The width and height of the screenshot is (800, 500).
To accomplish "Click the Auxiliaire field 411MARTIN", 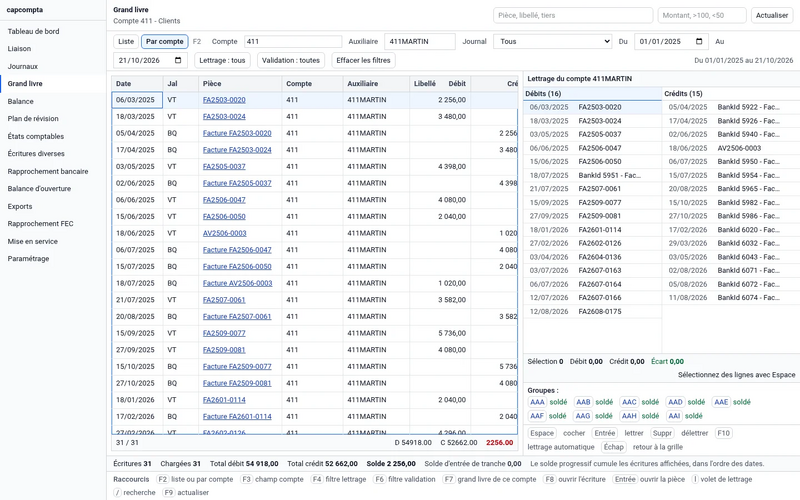I will click(x=419, y=41).
